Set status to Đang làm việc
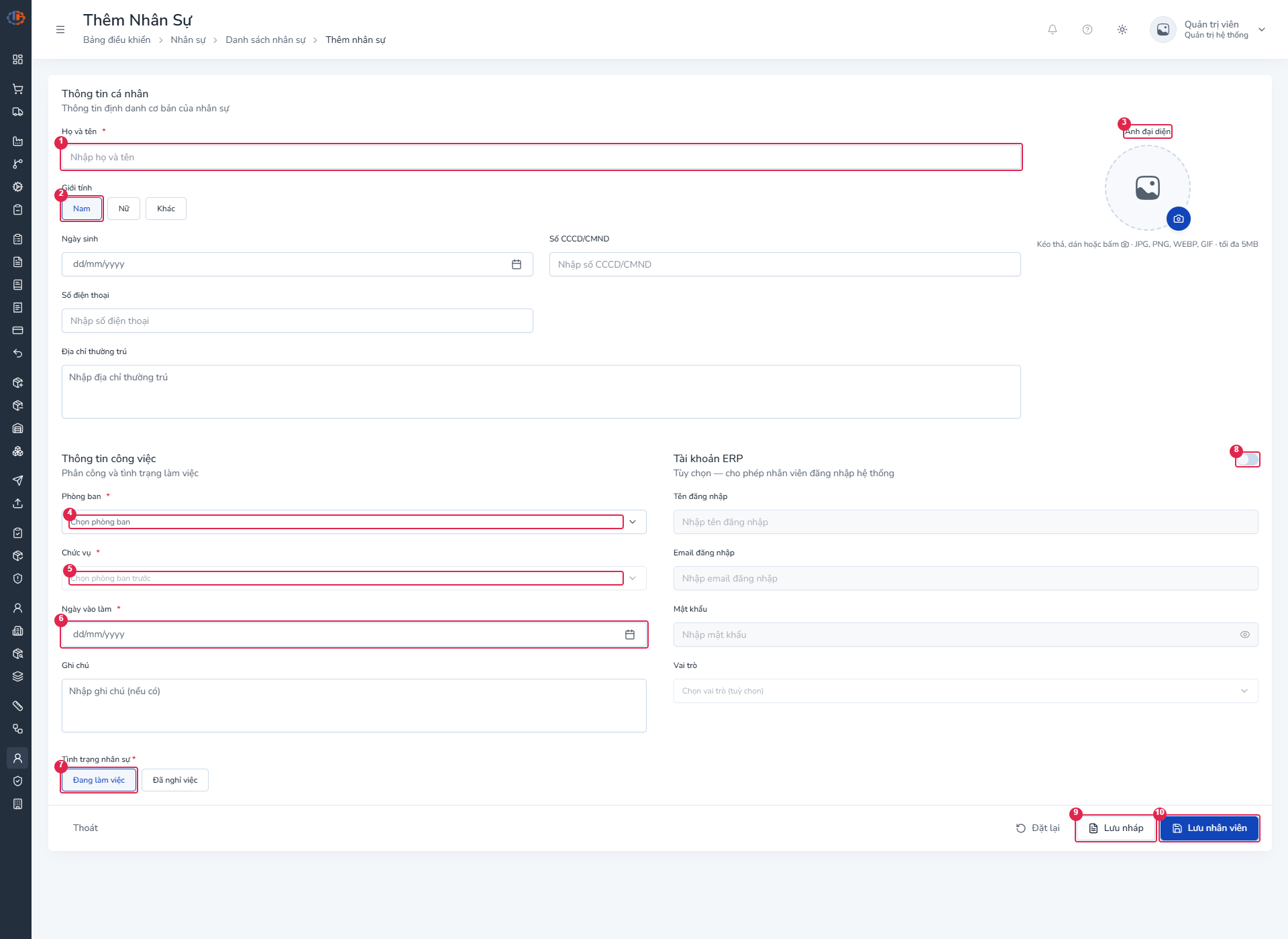The width and height of the screenshot is (1288, 939). click(x=99, y=780)
